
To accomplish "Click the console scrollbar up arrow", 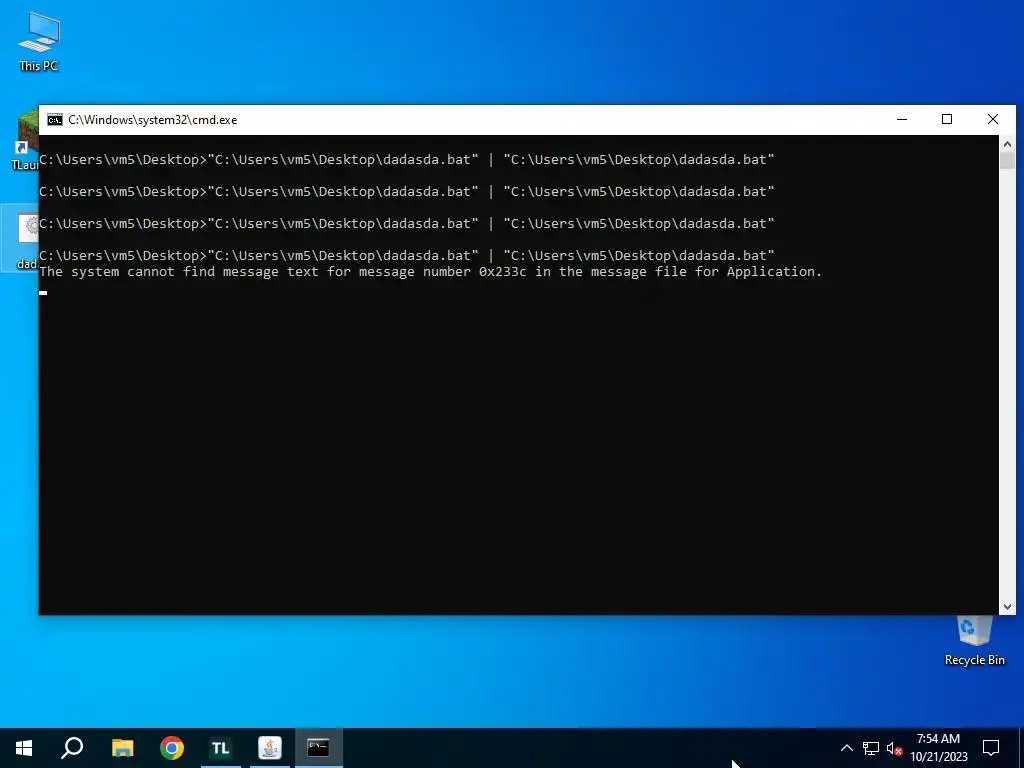I will [1007, 143].
